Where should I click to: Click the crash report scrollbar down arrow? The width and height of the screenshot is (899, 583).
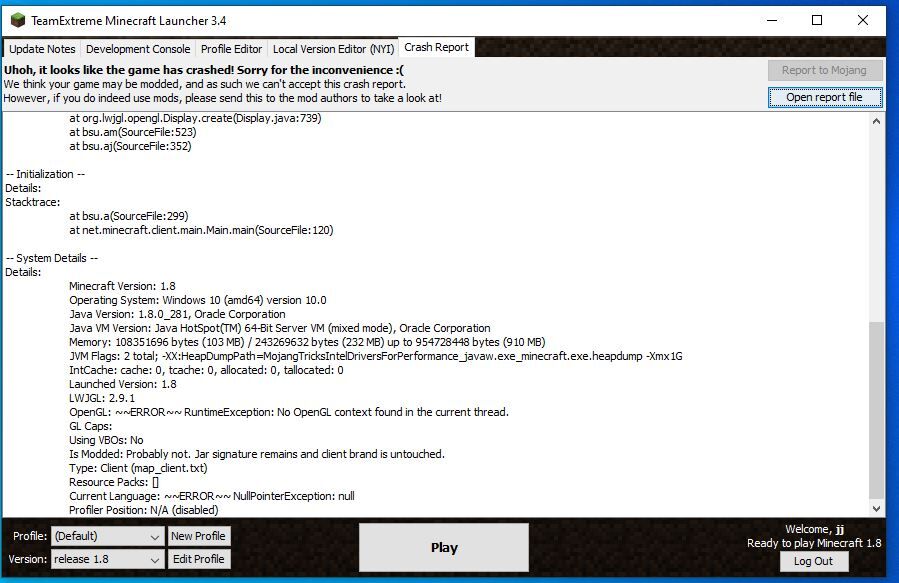click(876, 508)
